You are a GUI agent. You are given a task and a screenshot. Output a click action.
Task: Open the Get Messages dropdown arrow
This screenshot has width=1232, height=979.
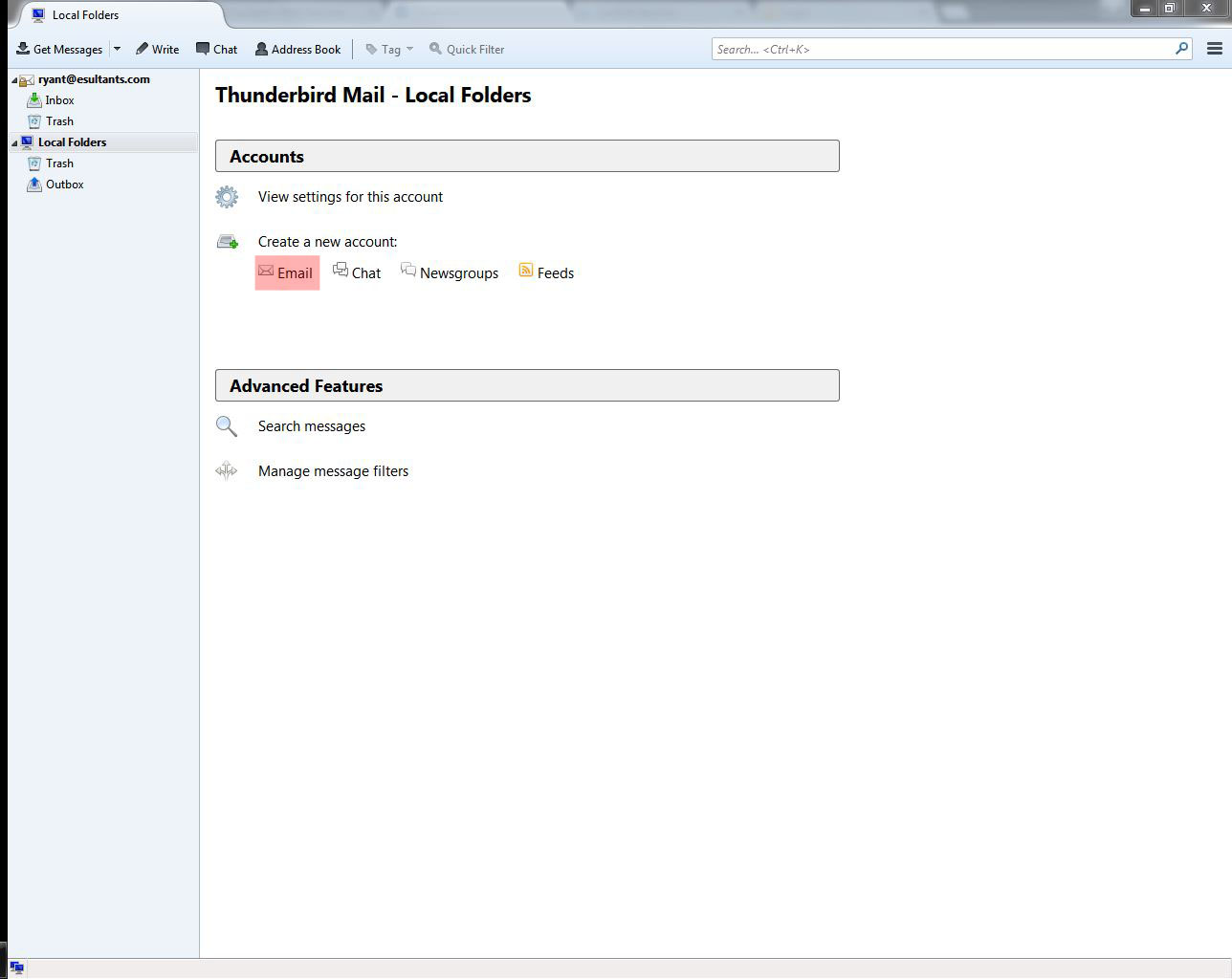pos(117,49)
